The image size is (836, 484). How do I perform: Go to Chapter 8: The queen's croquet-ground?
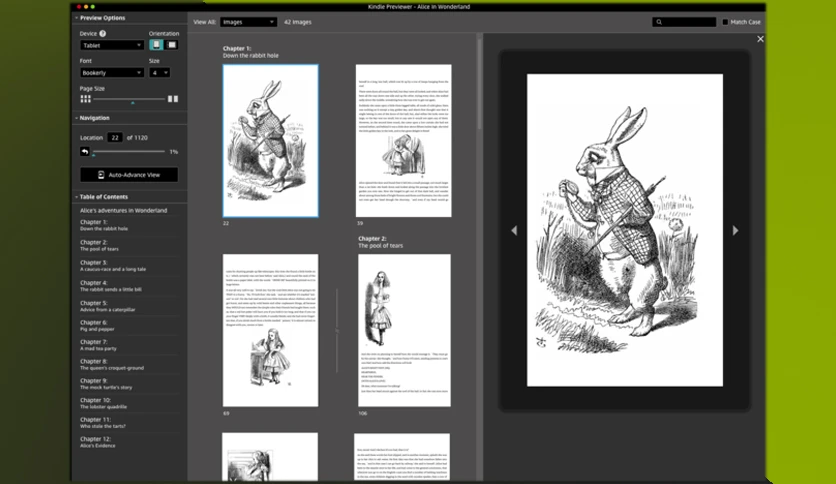click(111, 364)
